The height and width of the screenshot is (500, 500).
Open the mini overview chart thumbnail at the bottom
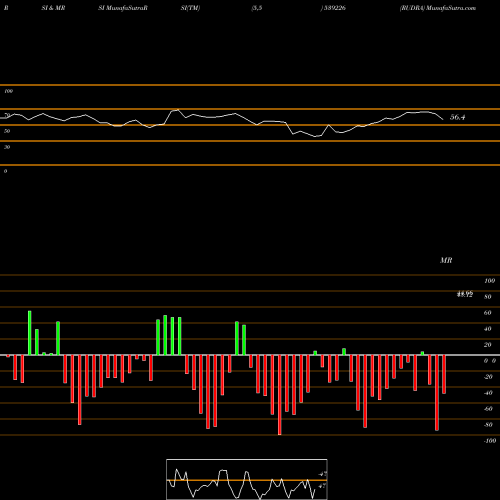tap(247, 479)
